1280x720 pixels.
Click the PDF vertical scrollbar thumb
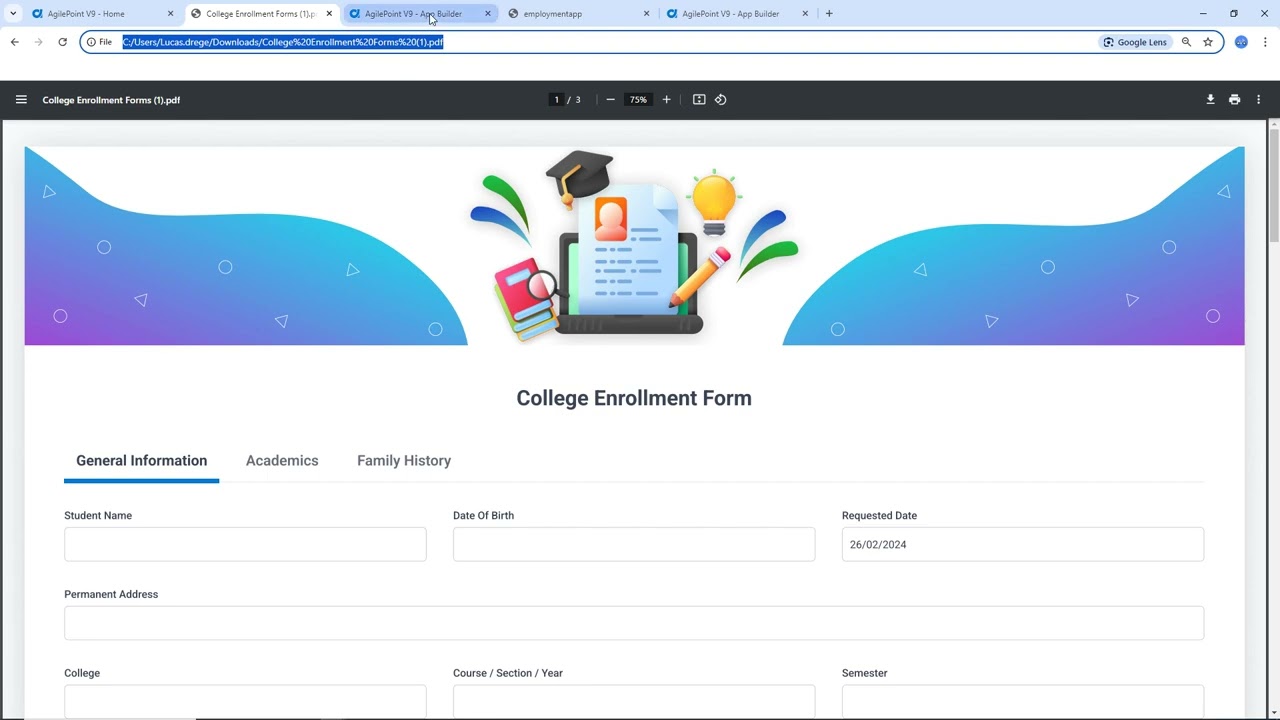point(1273,183)
